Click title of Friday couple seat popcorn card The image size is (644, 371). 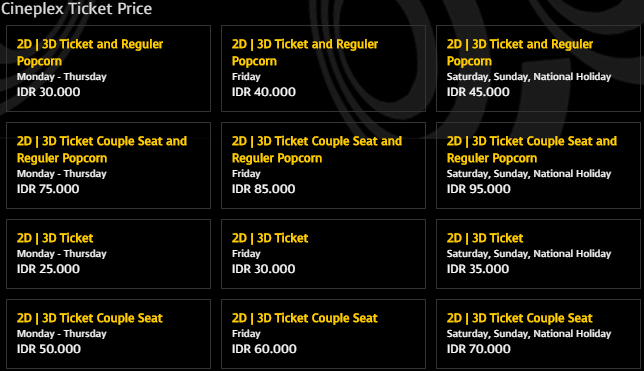317,150
